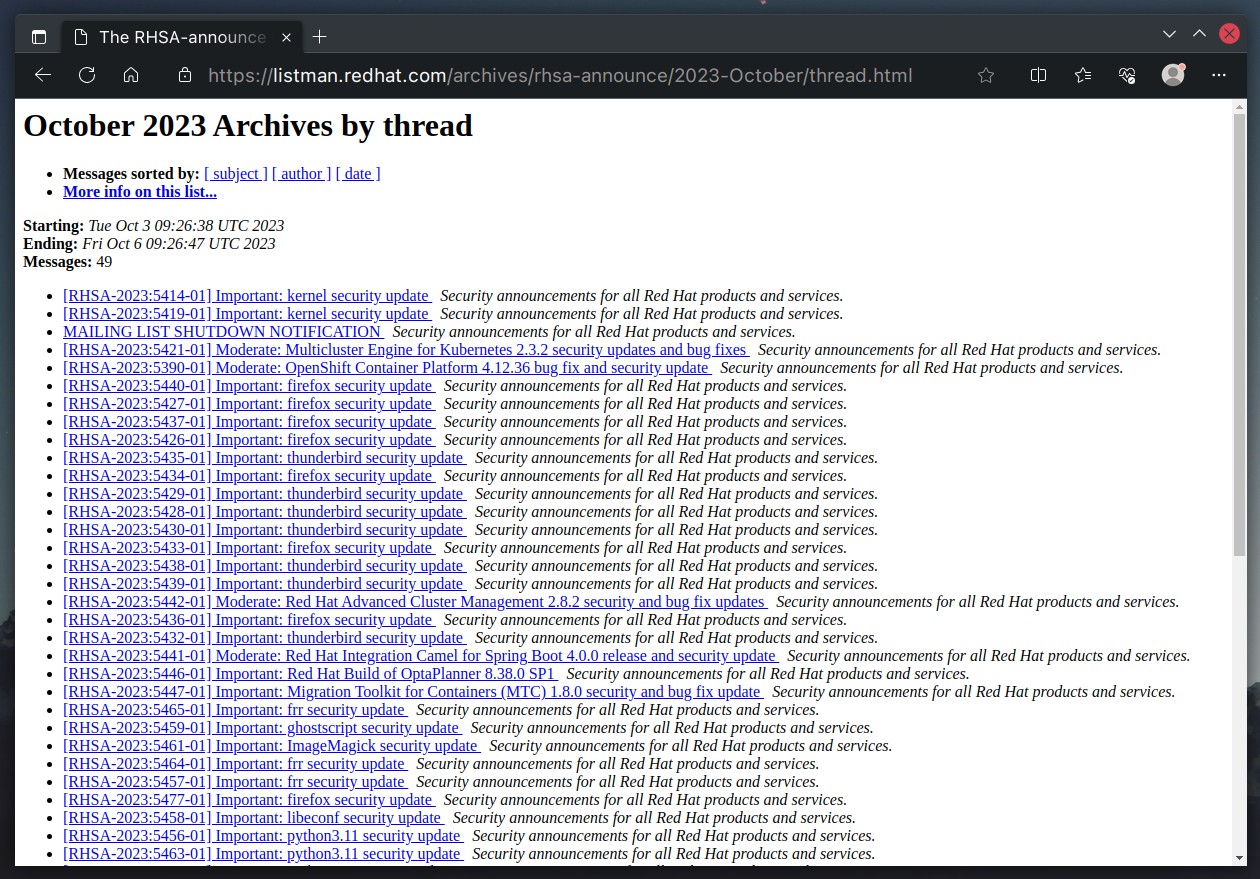Open RHSA-2023:5465-01 frr security update
Image resolution: width=1260 pixels, height=879 pixels.
(x=235, y=710)
